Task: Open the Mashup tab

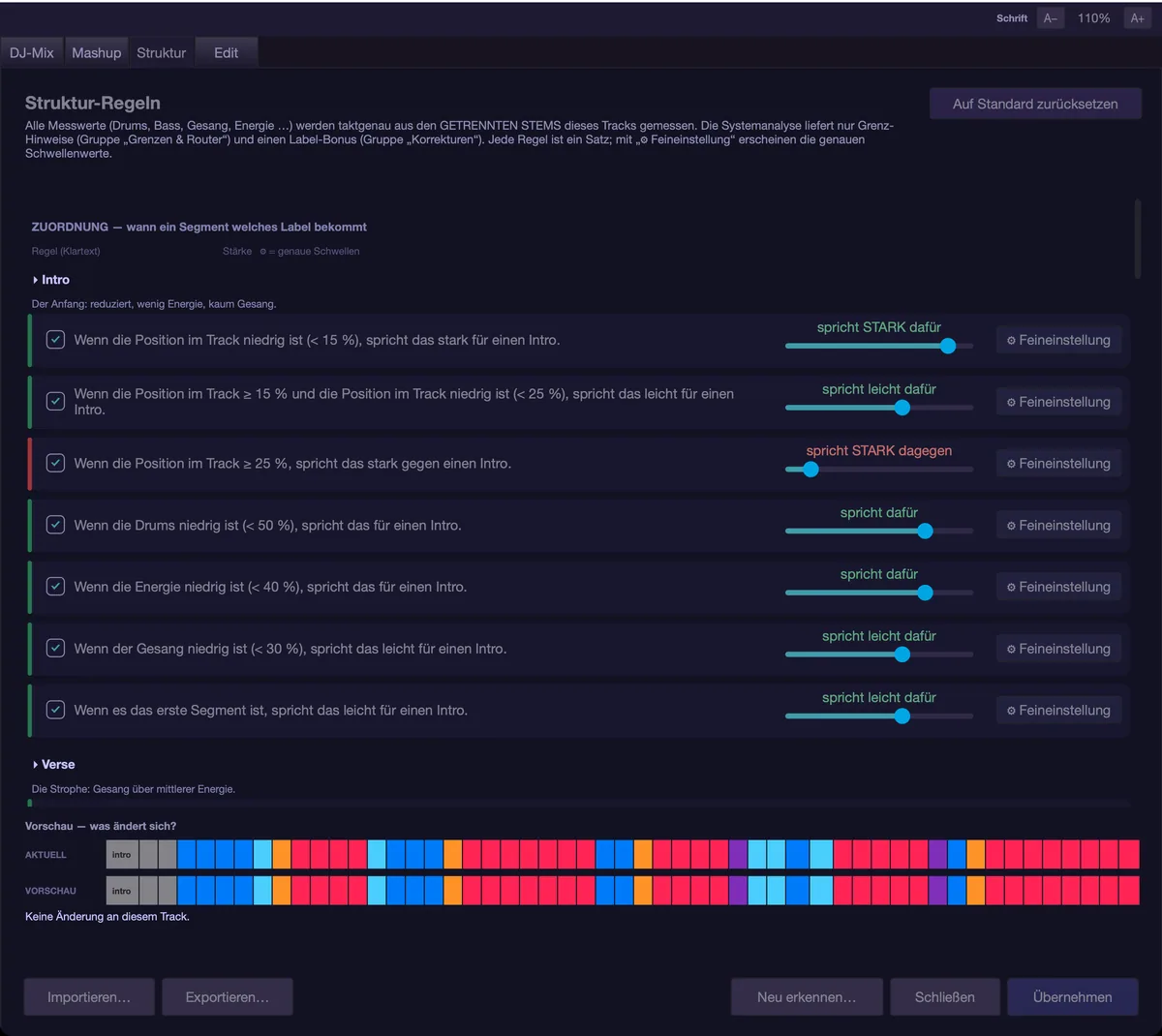Action: [x=97, y=53]
